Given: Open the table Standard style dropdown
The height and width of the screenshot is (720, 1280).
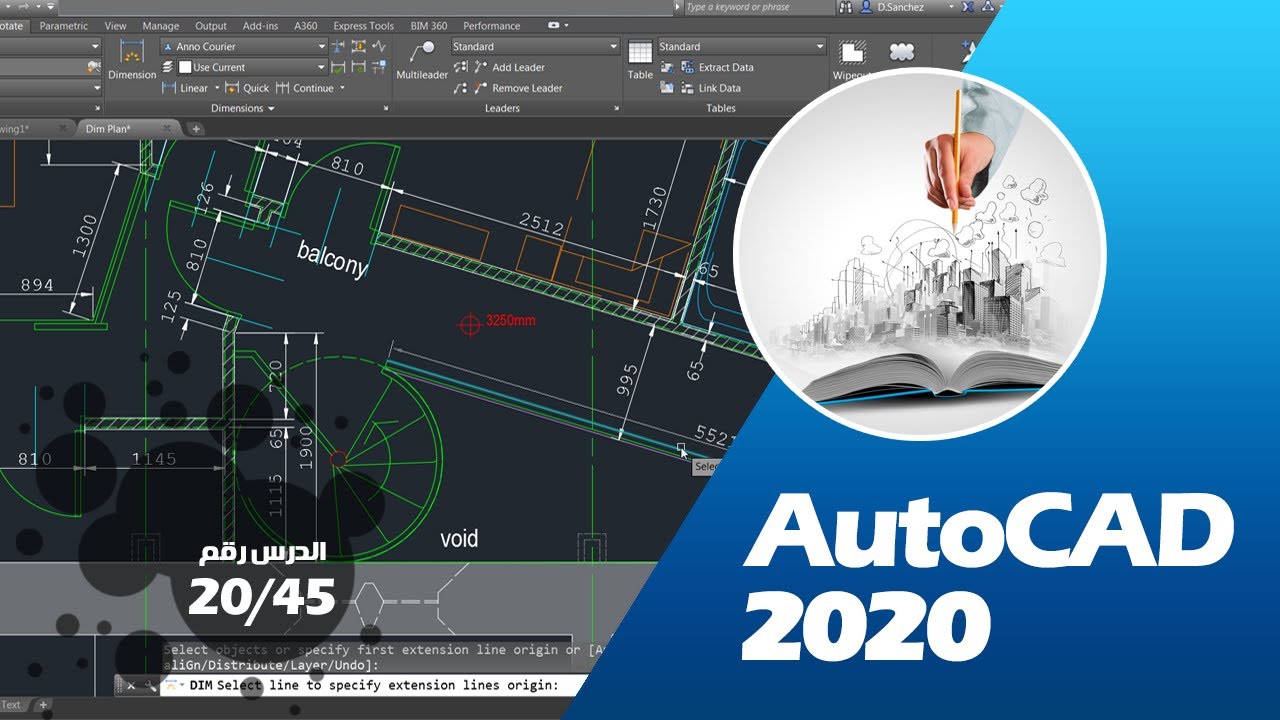Looking at the screenshot, I should click(820, 46).
